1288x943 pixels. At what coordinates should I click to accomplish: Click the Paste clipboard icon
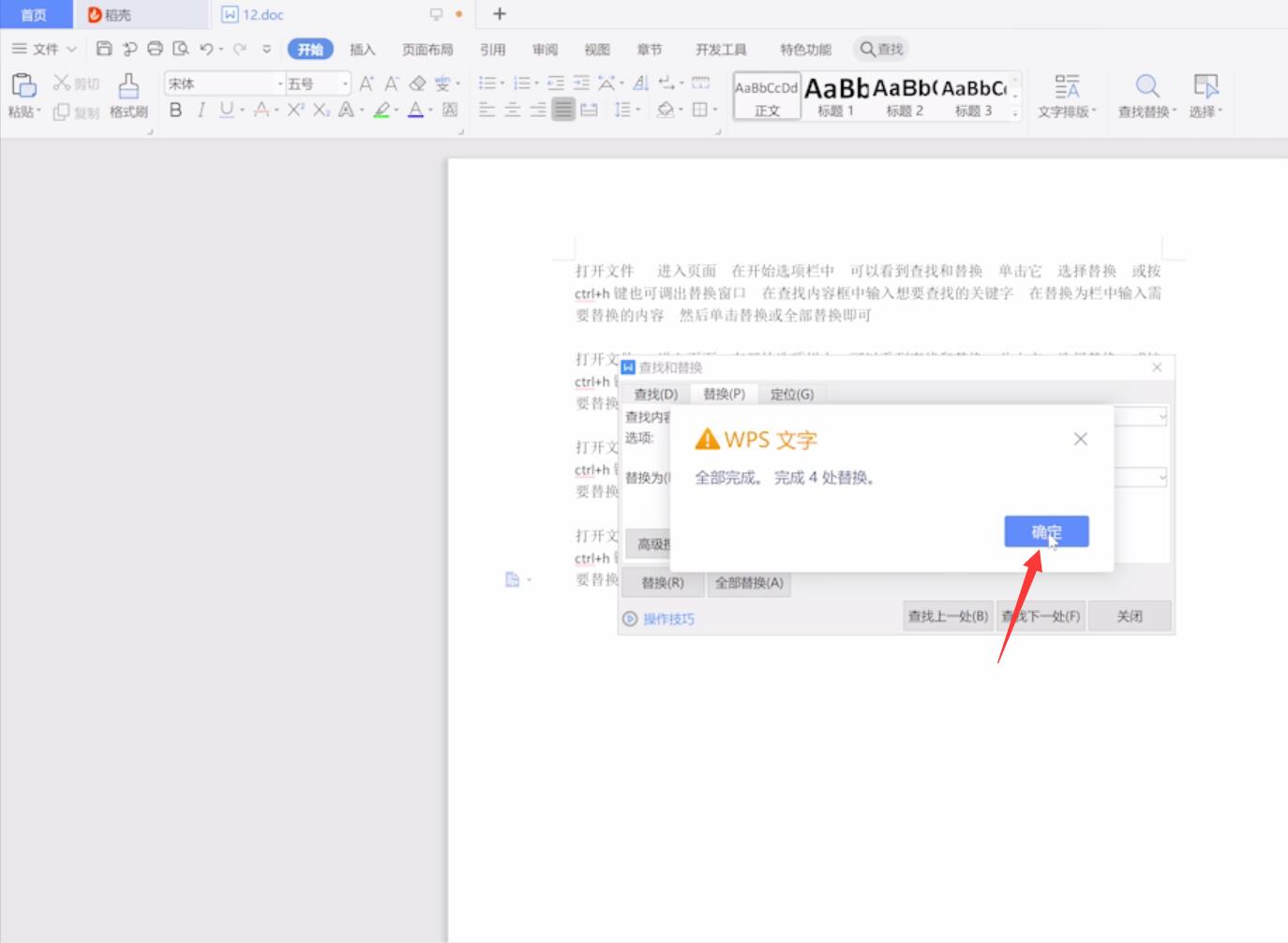point(23,85)
